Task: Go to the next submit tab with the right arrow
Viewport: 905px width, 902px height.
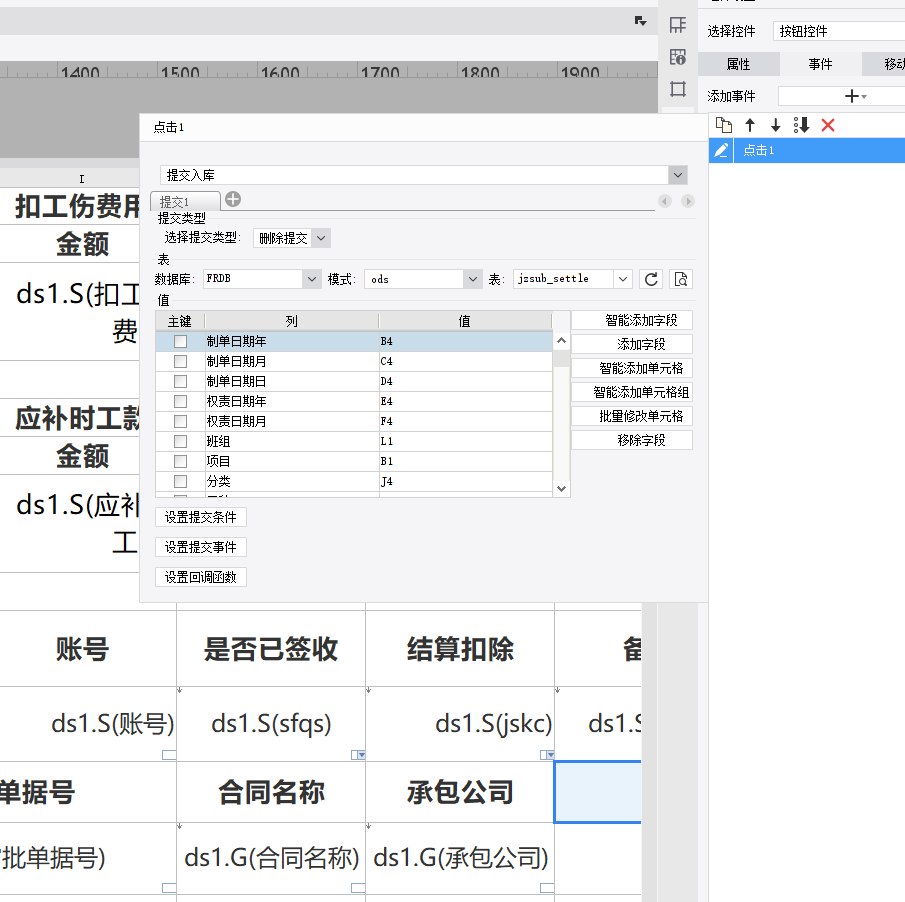Action: coord(687,201)
